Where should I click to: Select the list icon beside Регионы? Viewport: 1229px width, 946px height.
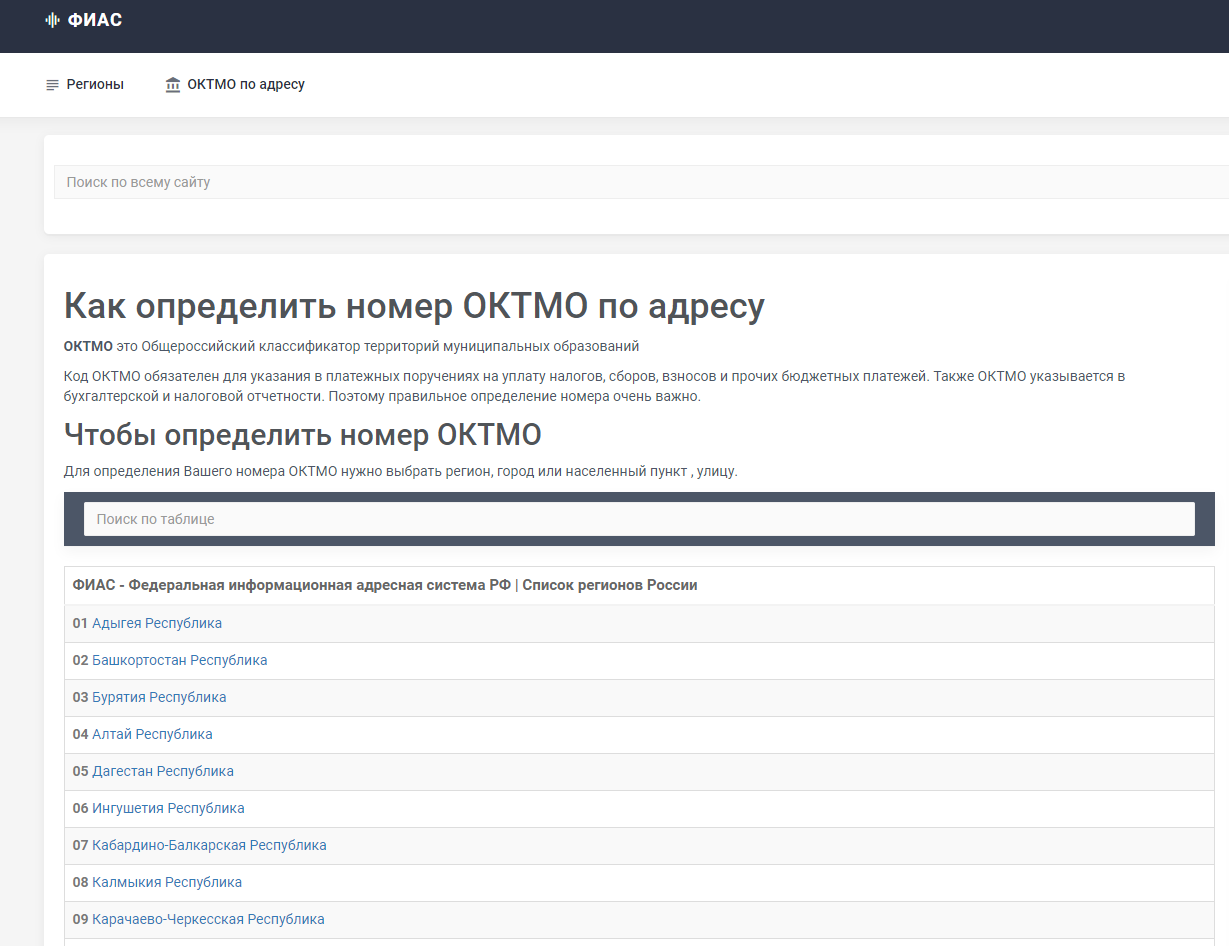51,85
